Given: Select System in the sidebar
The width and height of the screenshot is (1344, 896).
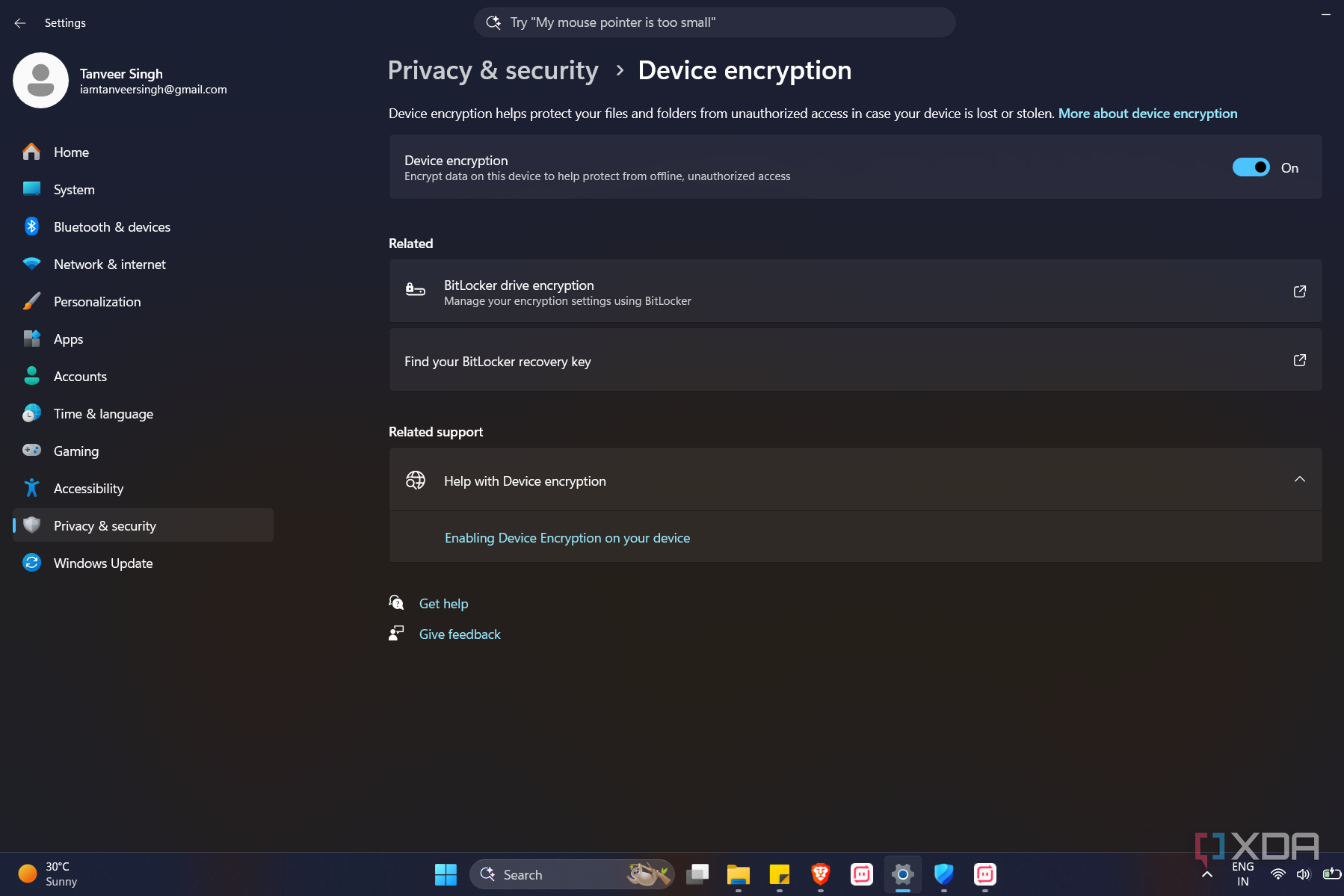Looking at the screenshot, I should 143,189.
